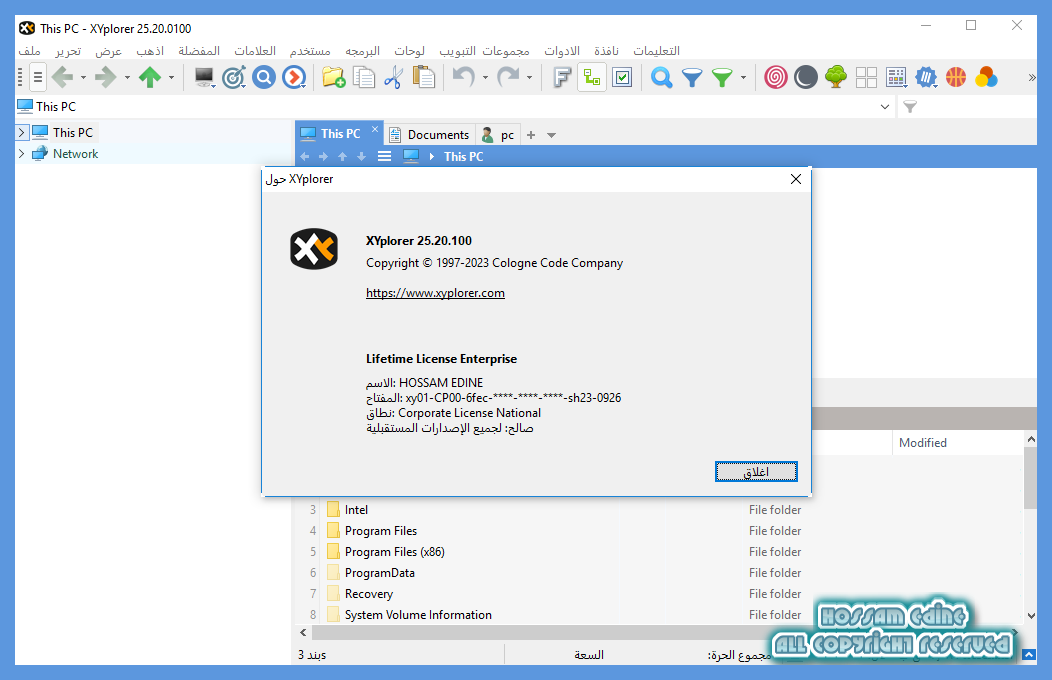This screenshot has height=680, width=1052.
Task: Open Back button history dropdown arrow
Action: click(x=83, y=78)
